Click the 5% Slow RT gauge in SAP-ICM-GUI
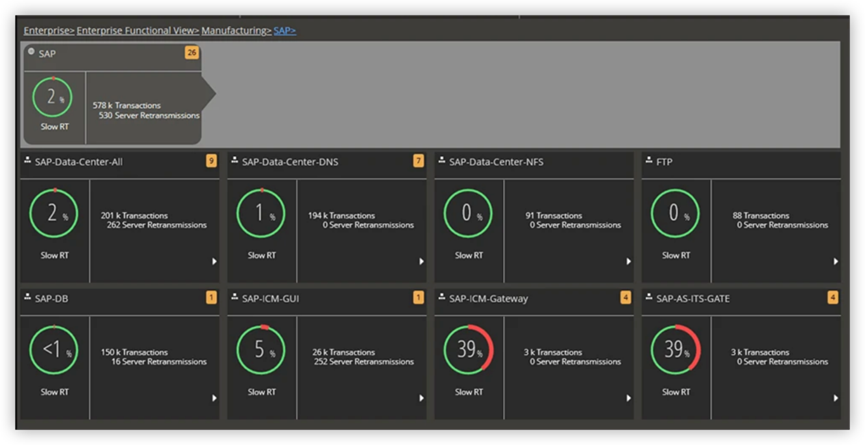This screenshot has height=445, width=865. pos(260,350)
